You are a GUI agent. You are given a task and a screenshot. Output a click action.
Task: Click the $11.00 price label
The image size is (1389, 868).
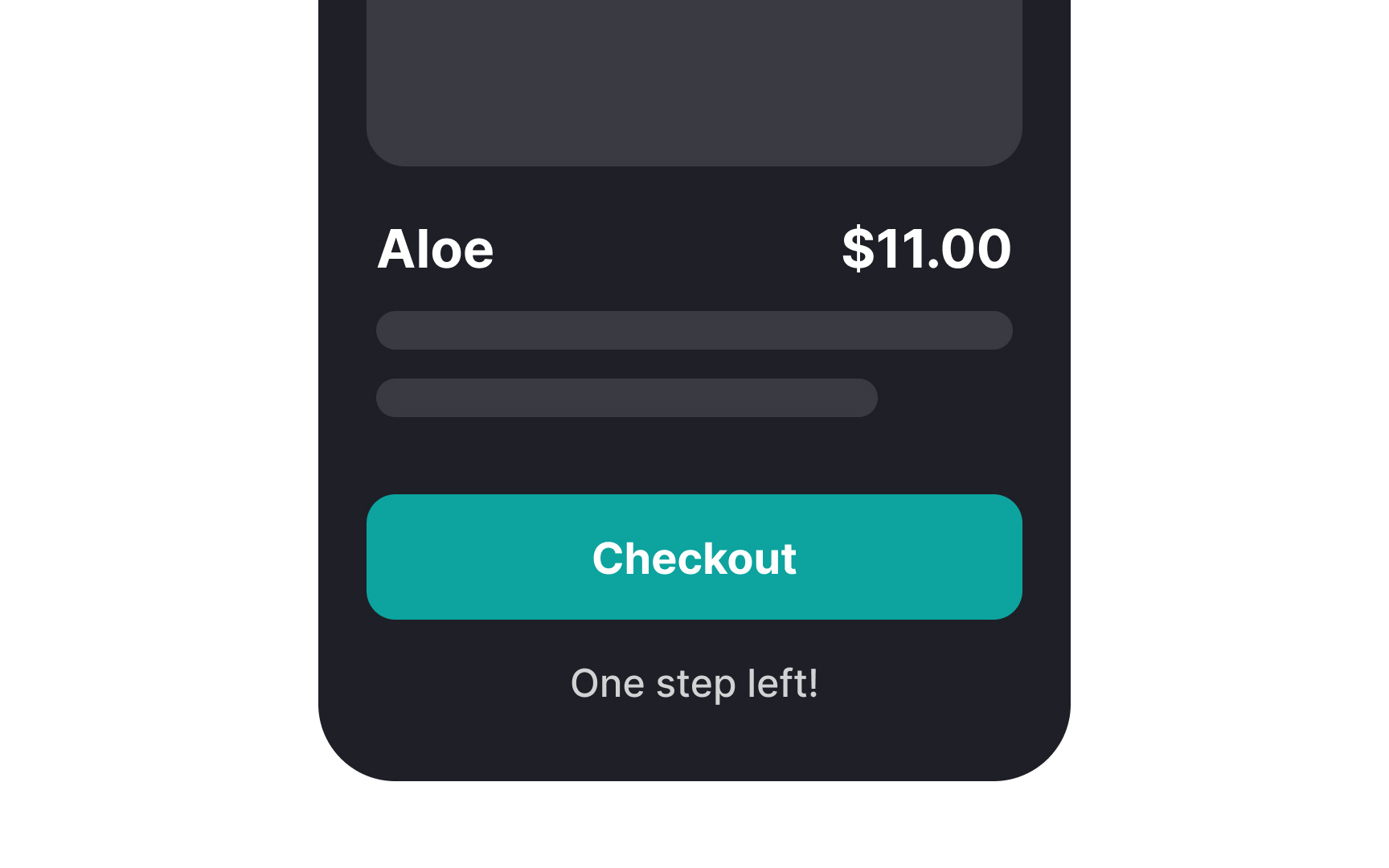click(x=924, y=249)
